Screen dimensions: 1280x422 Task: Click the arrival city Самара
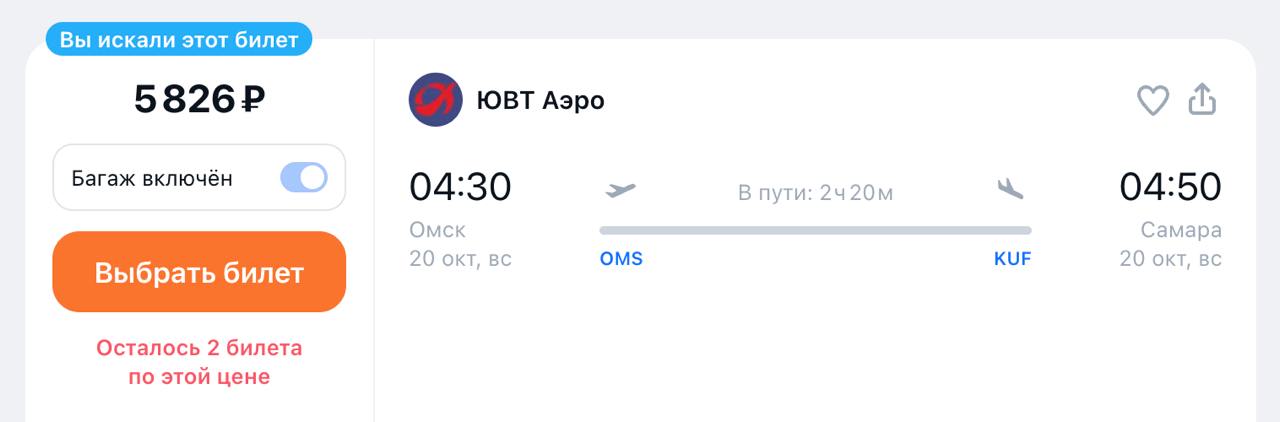[x=1181, y=230]
